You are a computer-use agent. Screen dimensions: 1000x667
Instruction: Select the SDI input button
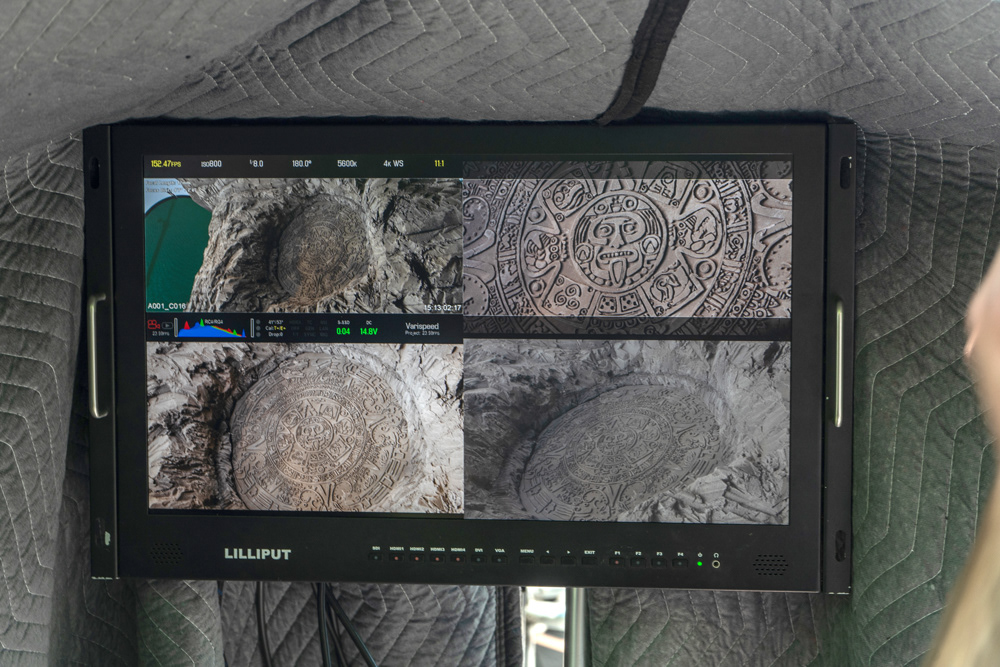point(376,558)
